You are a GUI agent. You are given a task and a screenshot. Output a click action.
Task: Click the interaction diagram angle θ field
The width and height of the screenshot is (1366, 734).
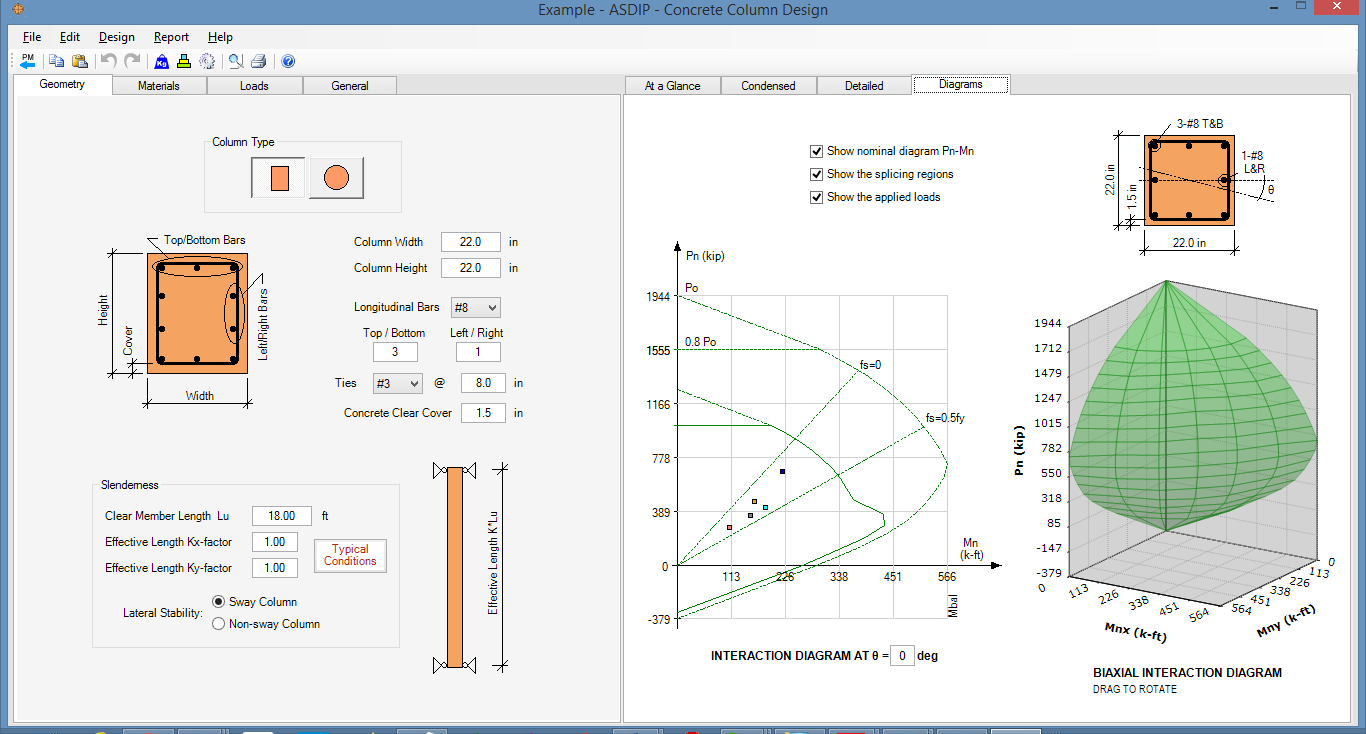tap(901, 656)
